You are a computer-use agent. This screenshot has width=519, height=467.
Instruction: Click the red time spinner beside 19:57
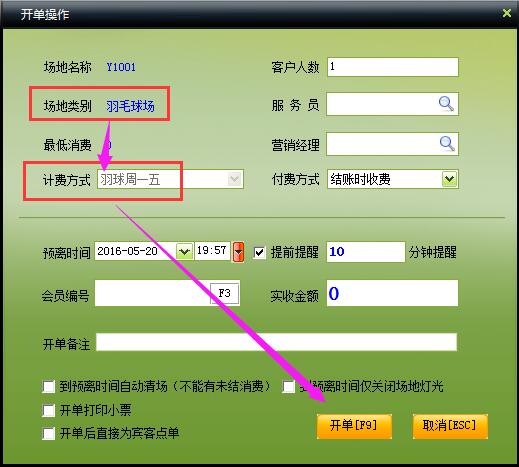click(x=238, y=252)
